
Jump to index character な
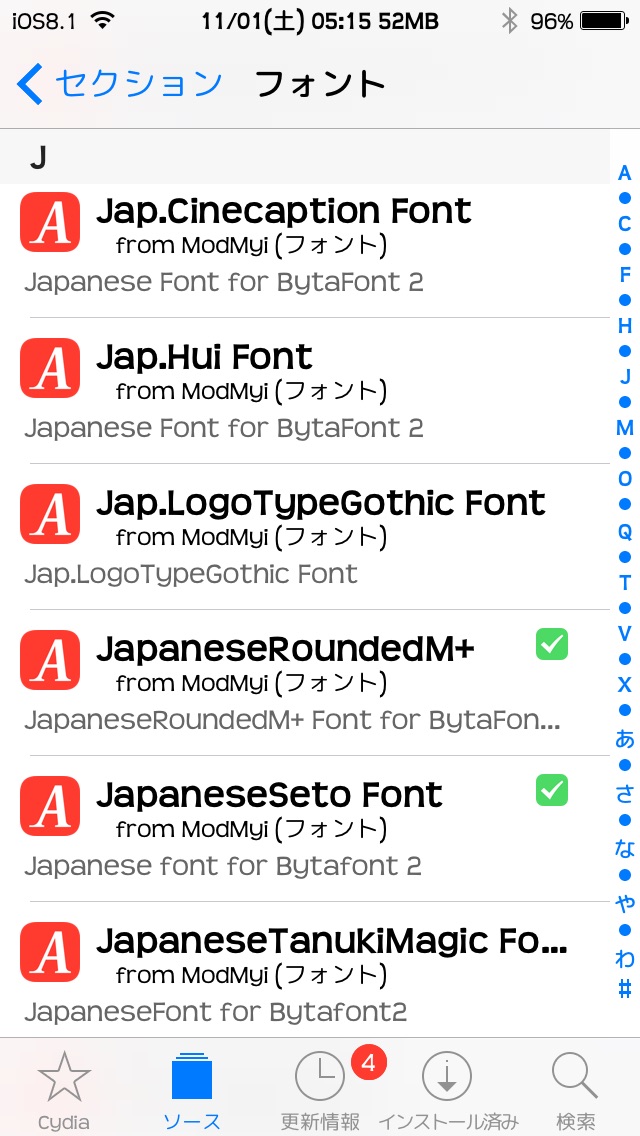click(624, 848)
